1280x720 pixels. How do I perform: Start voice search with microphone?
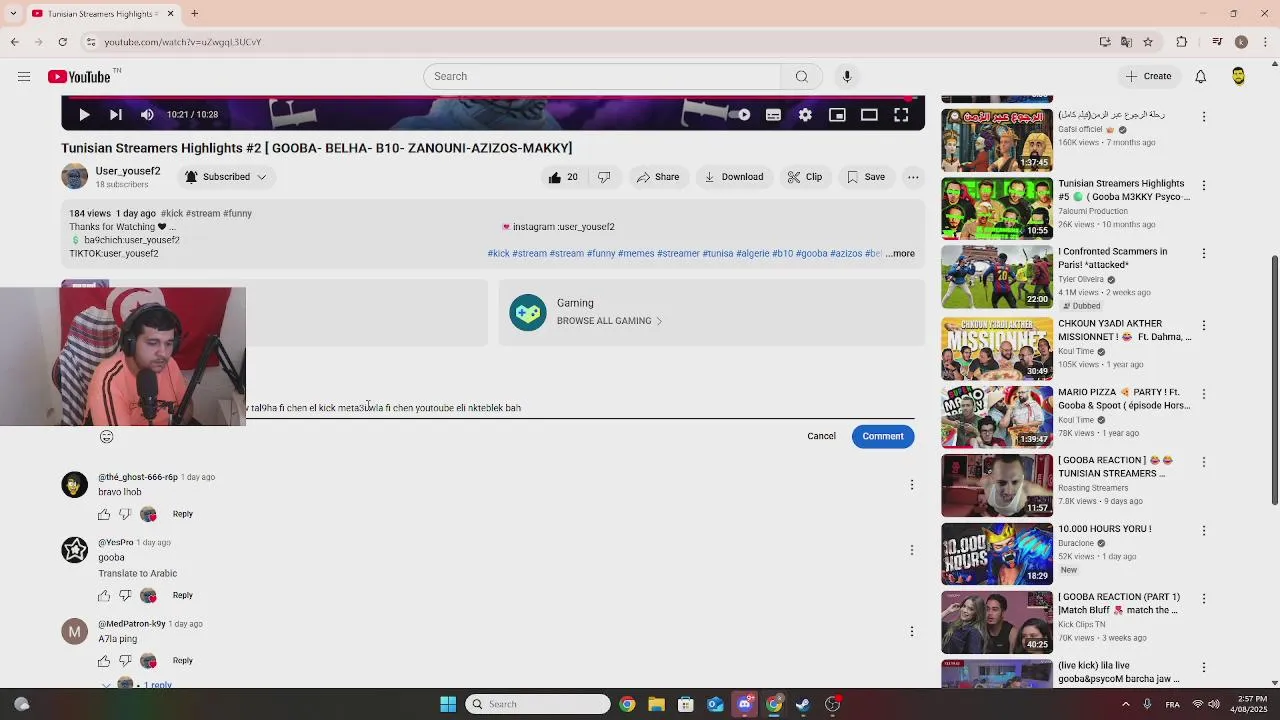click(847, 76)
